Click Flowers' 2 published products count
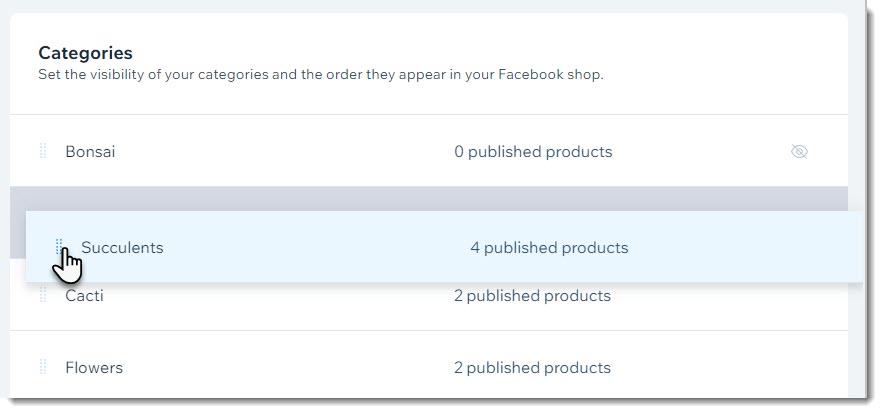 532,368
